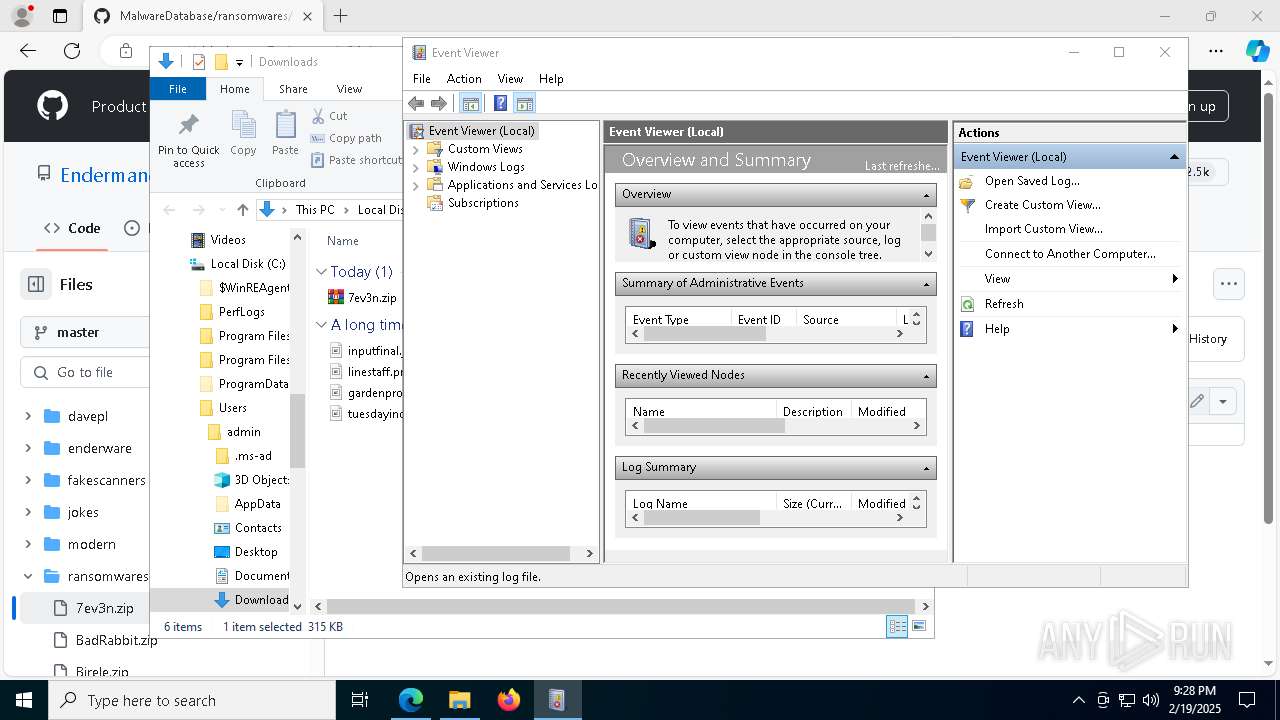This screenshot has width=1280, height=720.
Task: Select the Subscriptions tree node
Action: tap(483, 203)
